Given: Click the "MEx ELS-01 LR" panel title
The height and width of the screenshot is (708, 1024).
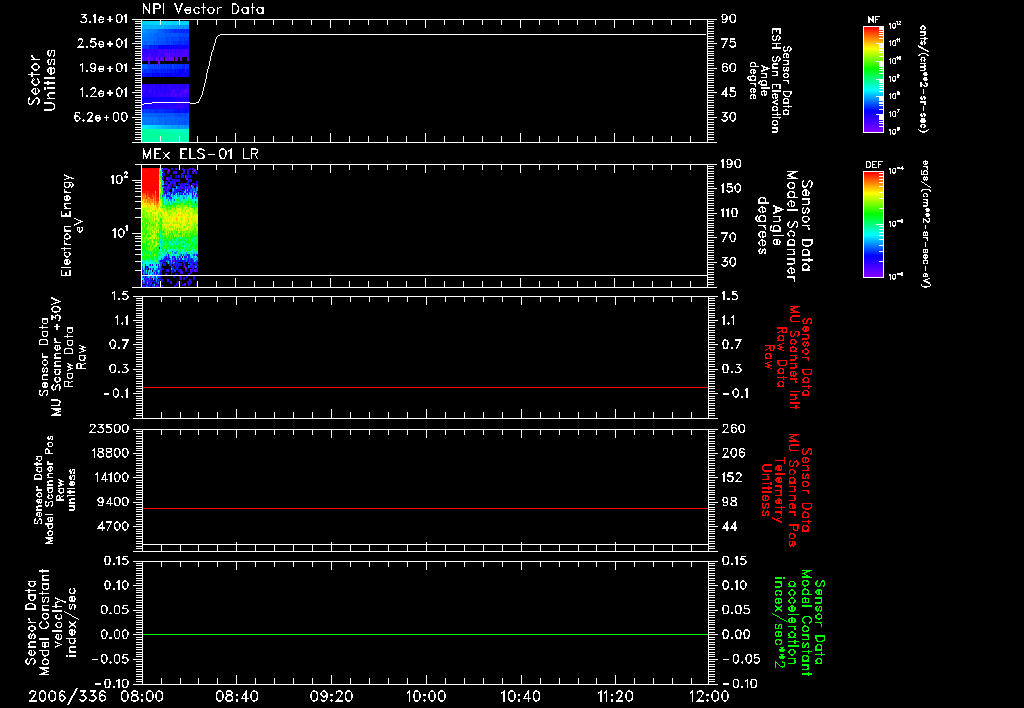Looking at the screenshot, I should pyautogui.click(x=200, y=154).
